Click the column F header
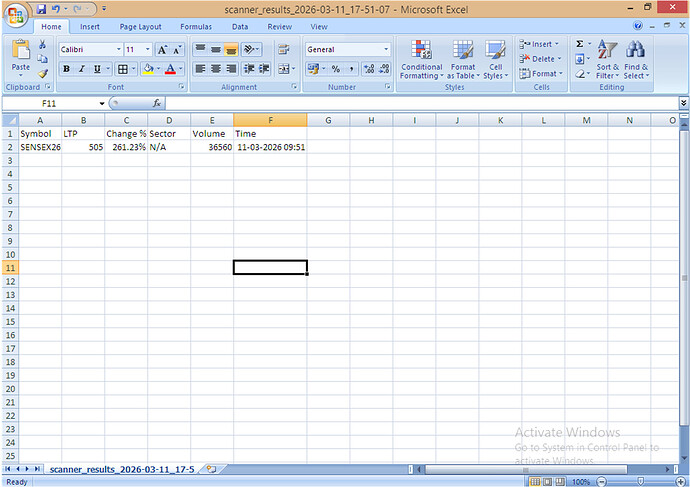The image size is (690, 487). (x=270, y=120)
